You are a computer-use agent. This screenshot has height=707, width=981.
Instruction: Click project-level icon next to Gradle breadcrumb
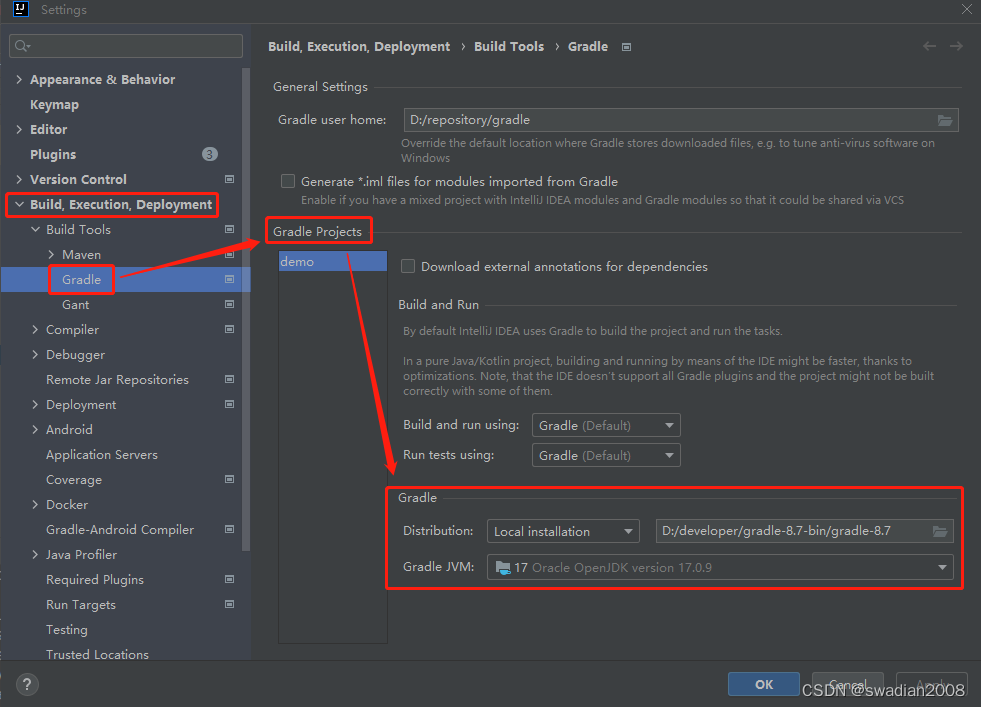pyautogui.click(x=626, y=47)
